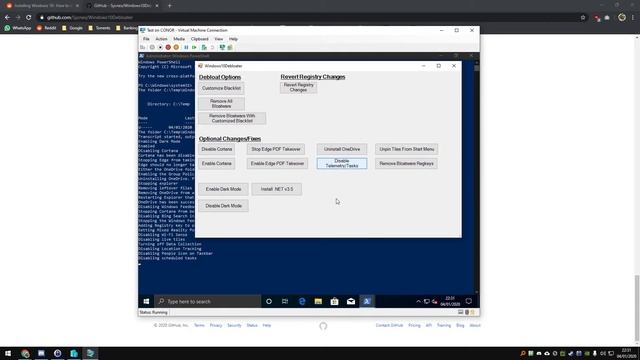640x360 pixels.
Task: Click Remove Bloatware Regkeys button
Action: [x=407, y=164]
